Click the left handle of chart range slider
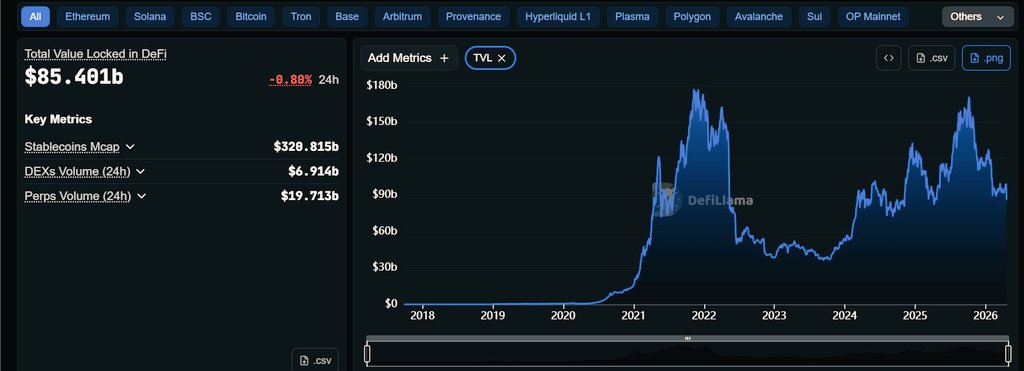The height and width of the screenshot is (371, 1024). (x=367, y=354)
